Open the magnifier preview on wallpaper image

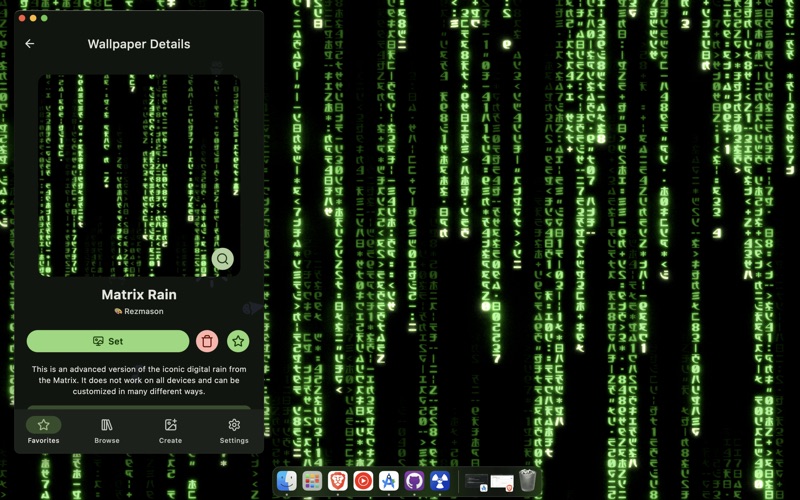tap(222, 259)
